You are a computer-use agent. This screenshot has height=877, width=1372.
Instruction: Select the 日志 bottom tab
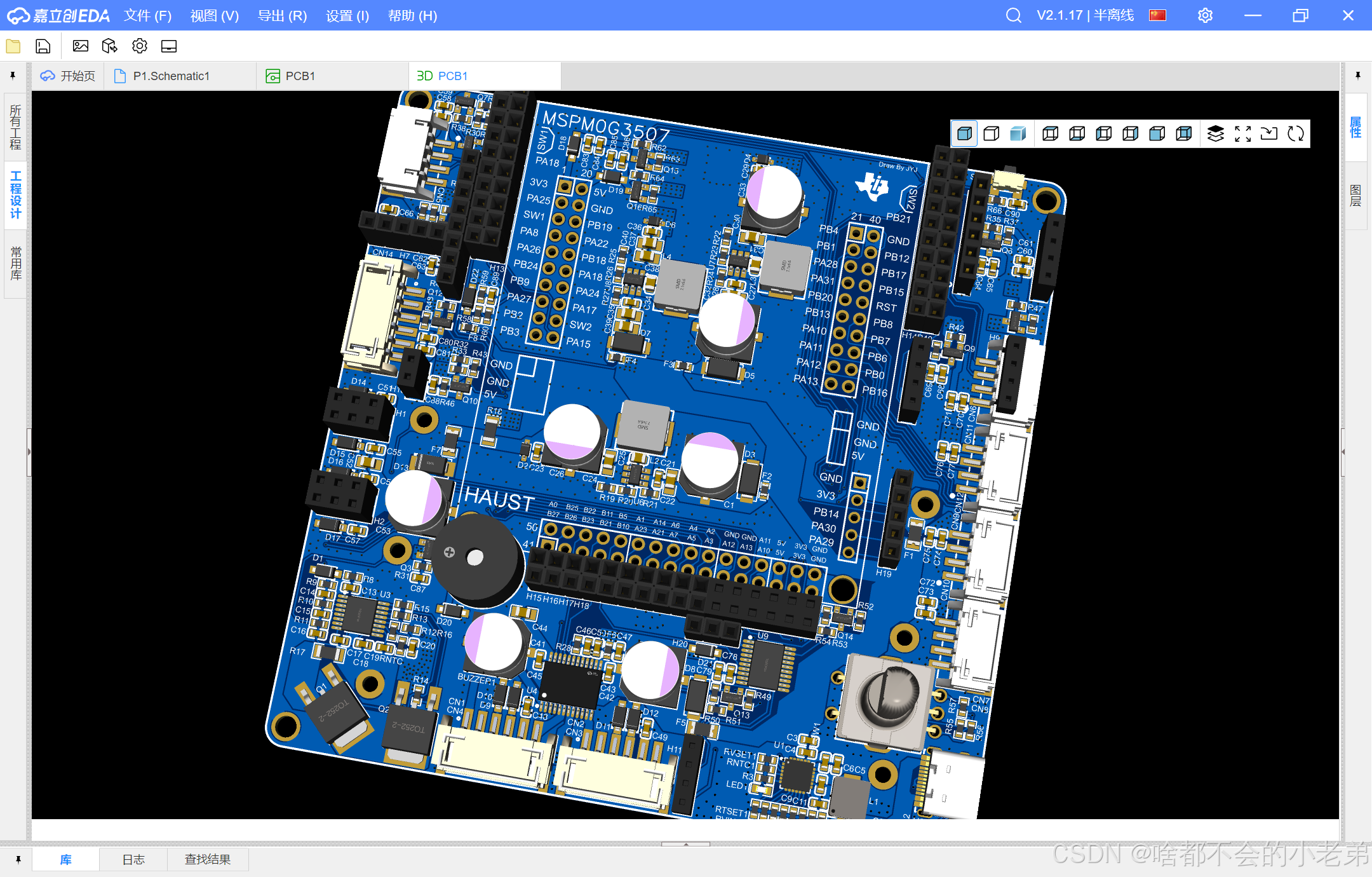pos(133,860)
